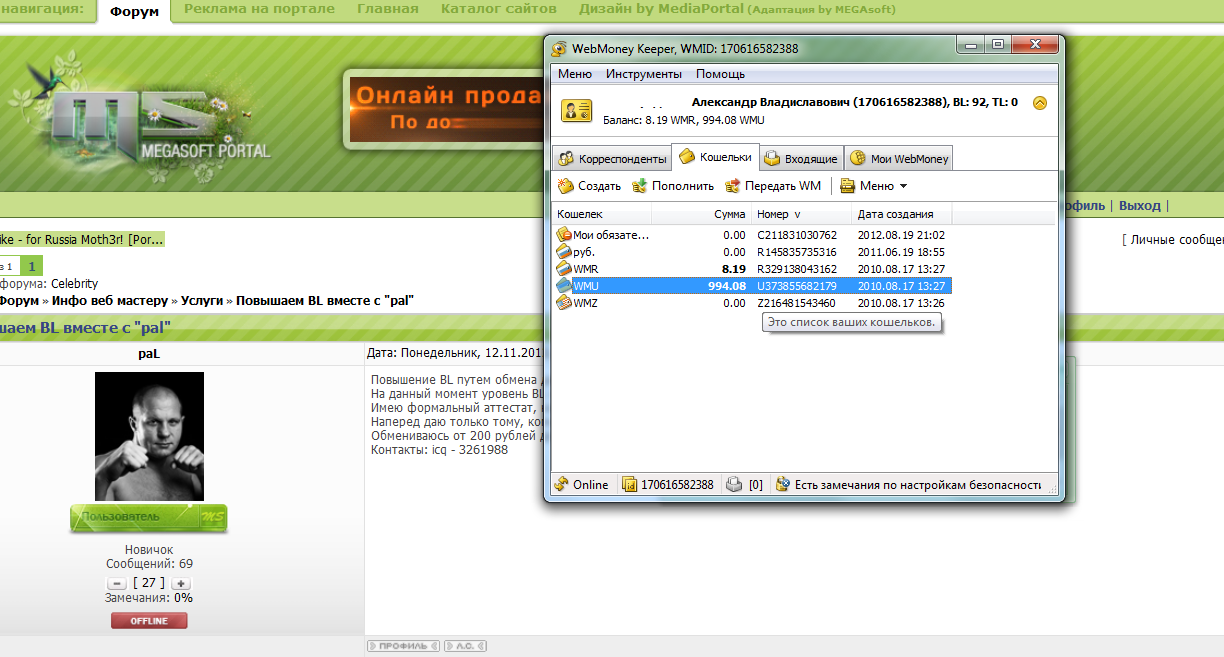
Task: Click the red OFFLINE status badge
Action: tap(149, 621)
